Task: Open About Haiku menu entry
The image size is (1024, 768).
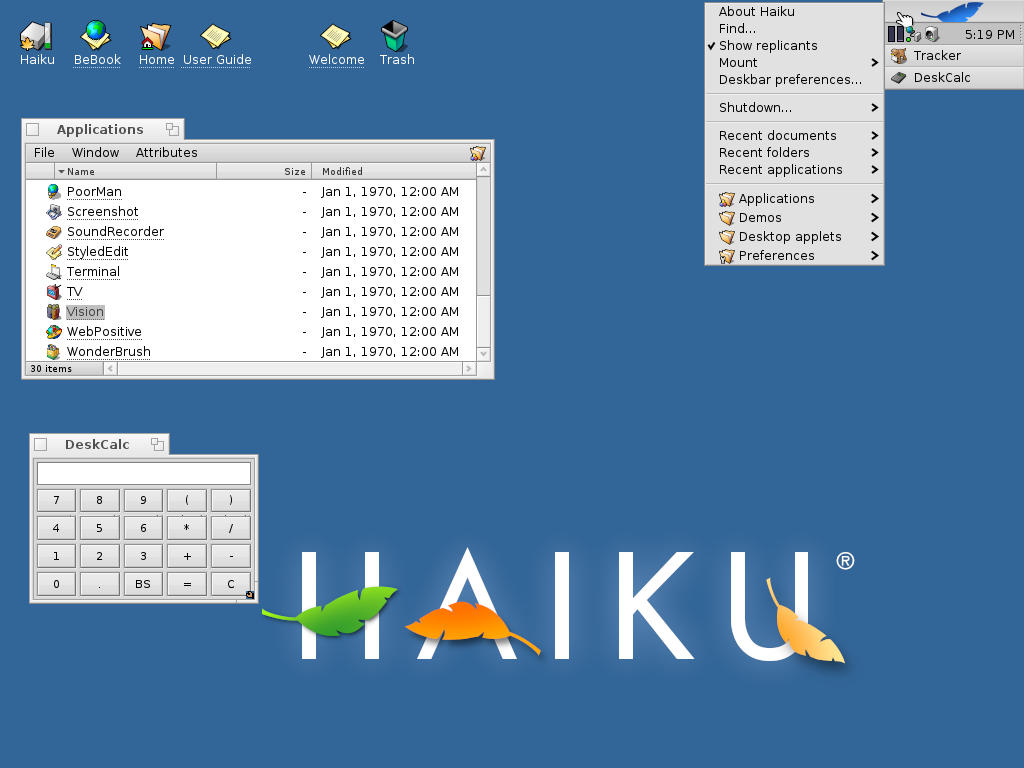Action: pyautogui.click(x=794, y=12)
